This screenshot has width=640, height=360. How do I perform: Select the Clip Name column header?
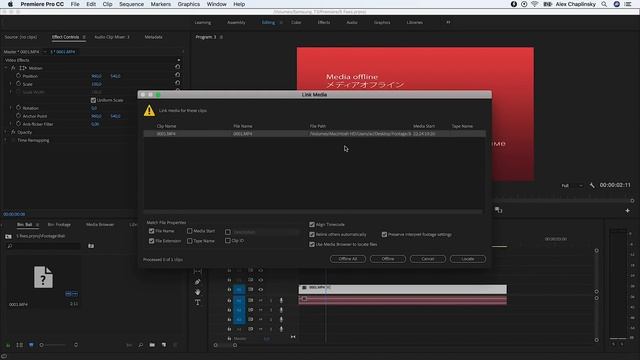click(167, 126)
